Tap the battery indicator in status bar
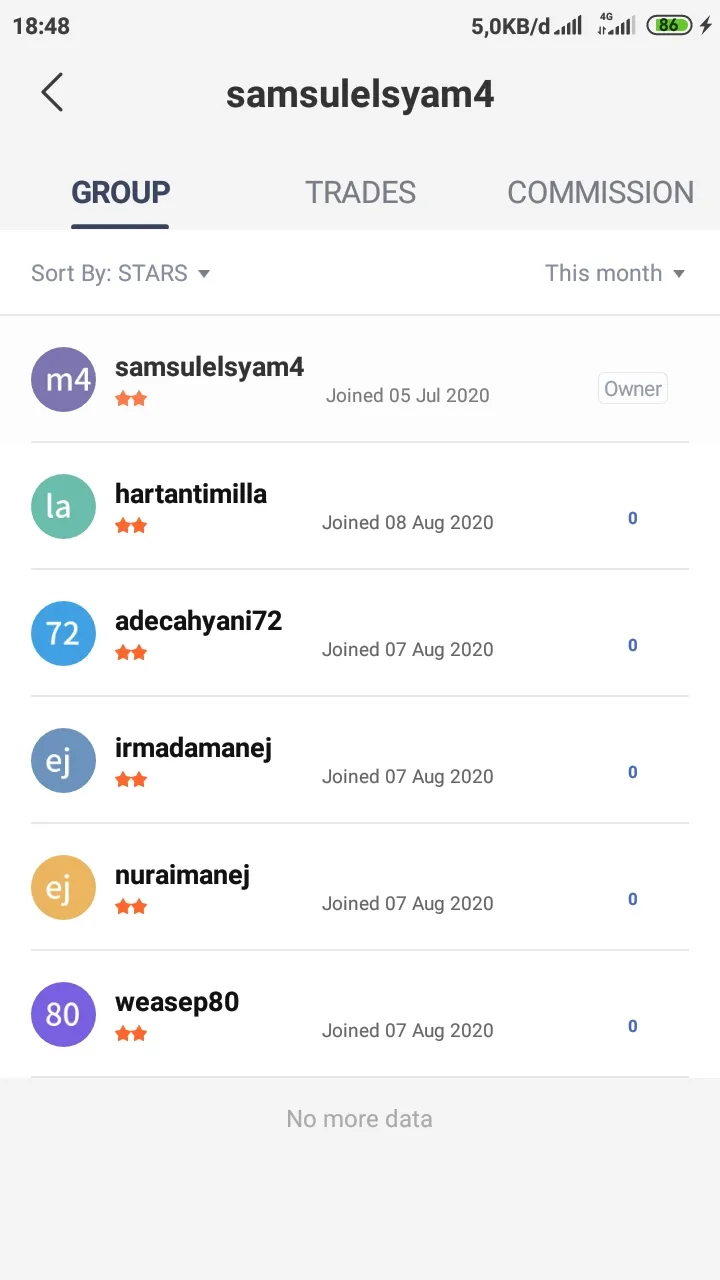 pos(669,25)
